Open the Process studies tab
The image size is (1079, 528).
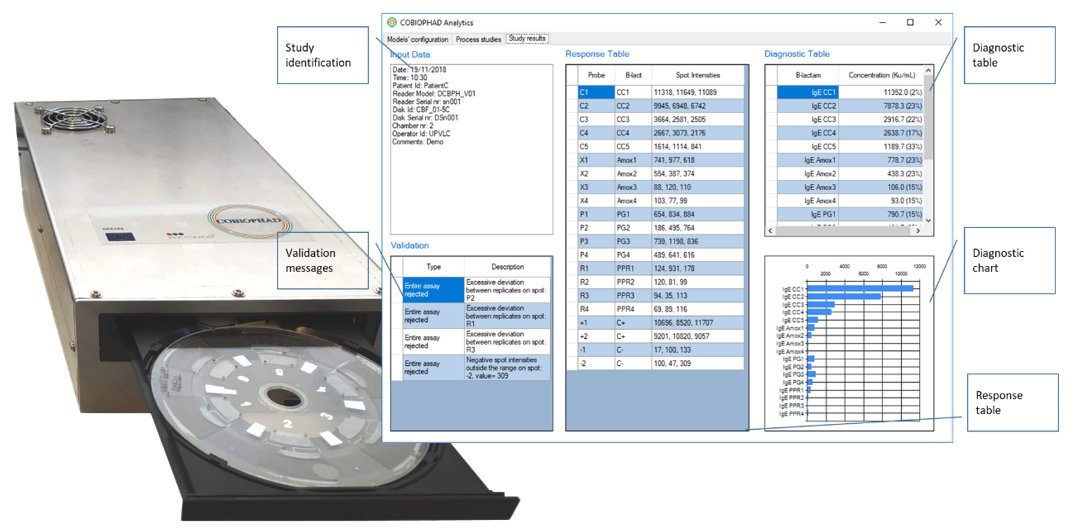point(478,39)
